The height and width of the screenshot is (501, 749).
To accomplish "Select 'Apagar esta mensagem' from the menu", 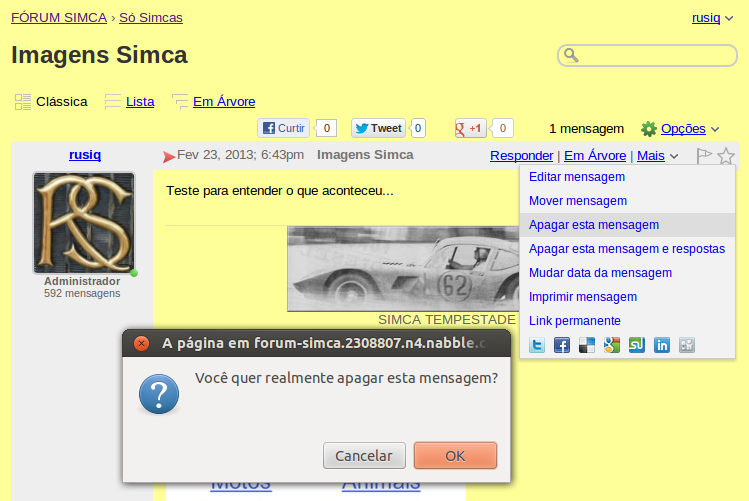I will [593, 225].
